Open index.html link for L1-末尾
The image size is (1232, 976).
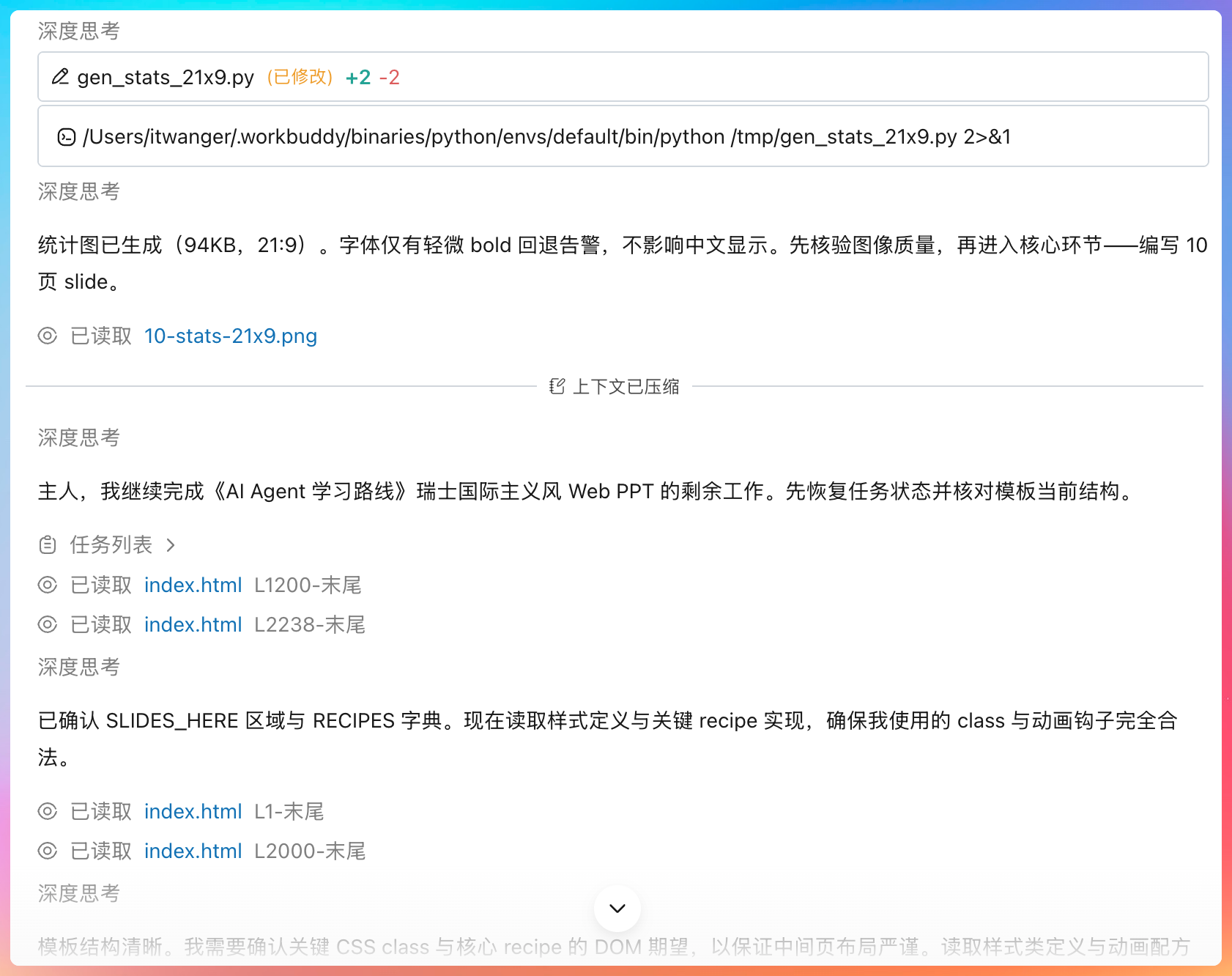click(193, 811)
